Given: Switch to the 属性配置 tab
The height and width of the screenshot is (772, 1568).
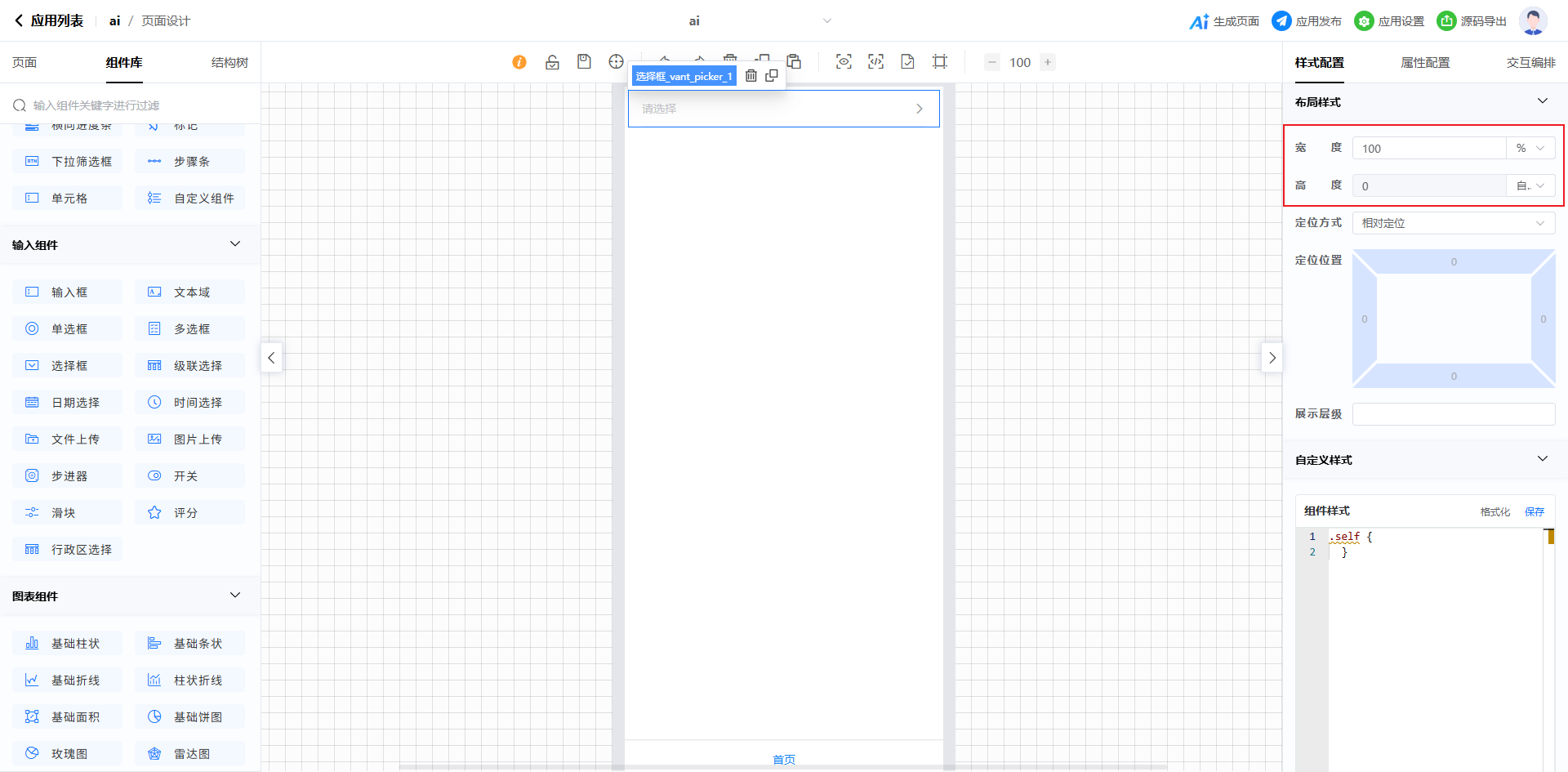Looking at the screenshot, I should pyautogui.click(x=1425, y=63).
